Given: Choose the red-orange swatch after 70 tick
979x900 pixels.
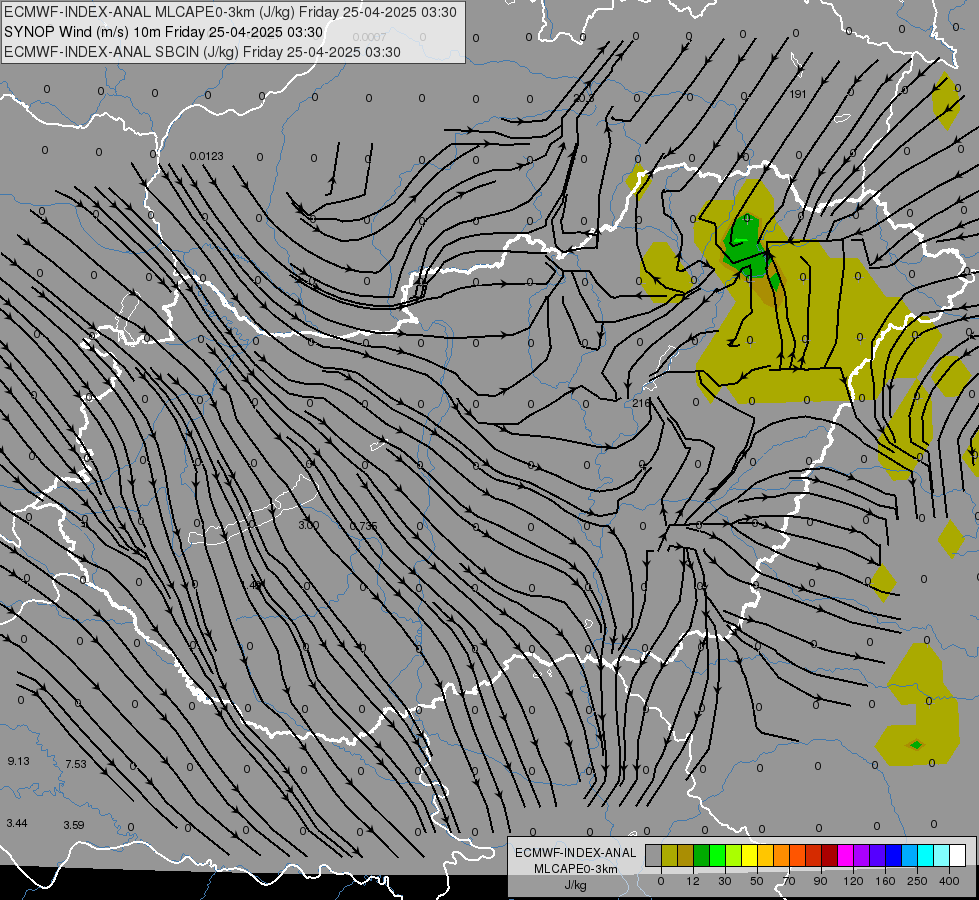Looking at the screenshot, I should (797, 855).
